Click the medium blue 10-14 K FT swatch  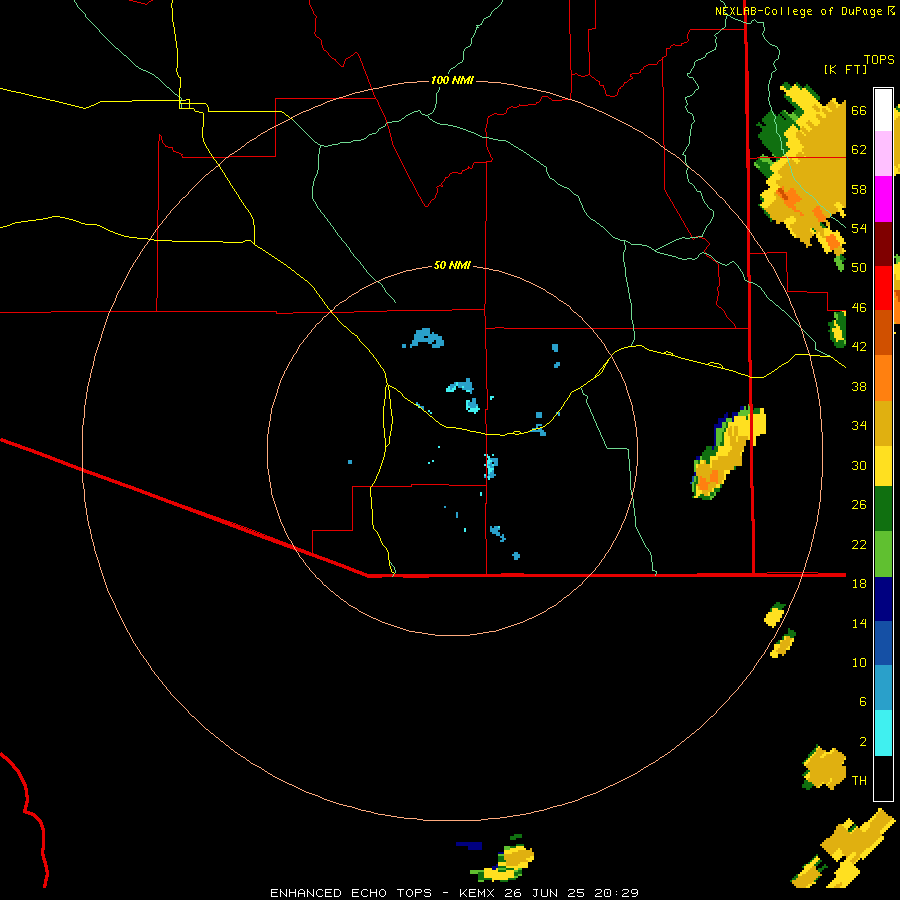883,643
